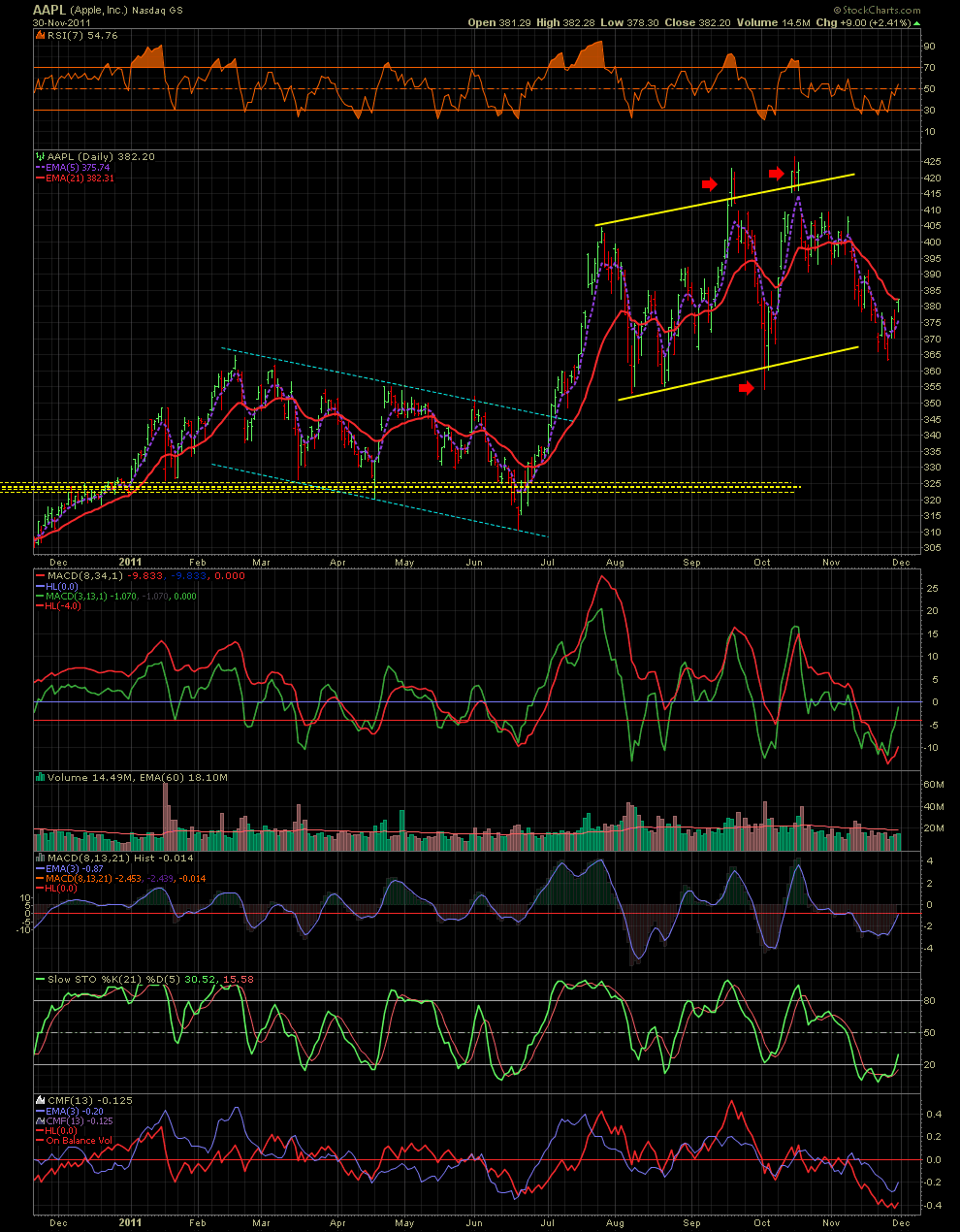Click the Close 382.20 header value
The height and width of the screenshot is (1232, 960).
click(x=696, y=21)
